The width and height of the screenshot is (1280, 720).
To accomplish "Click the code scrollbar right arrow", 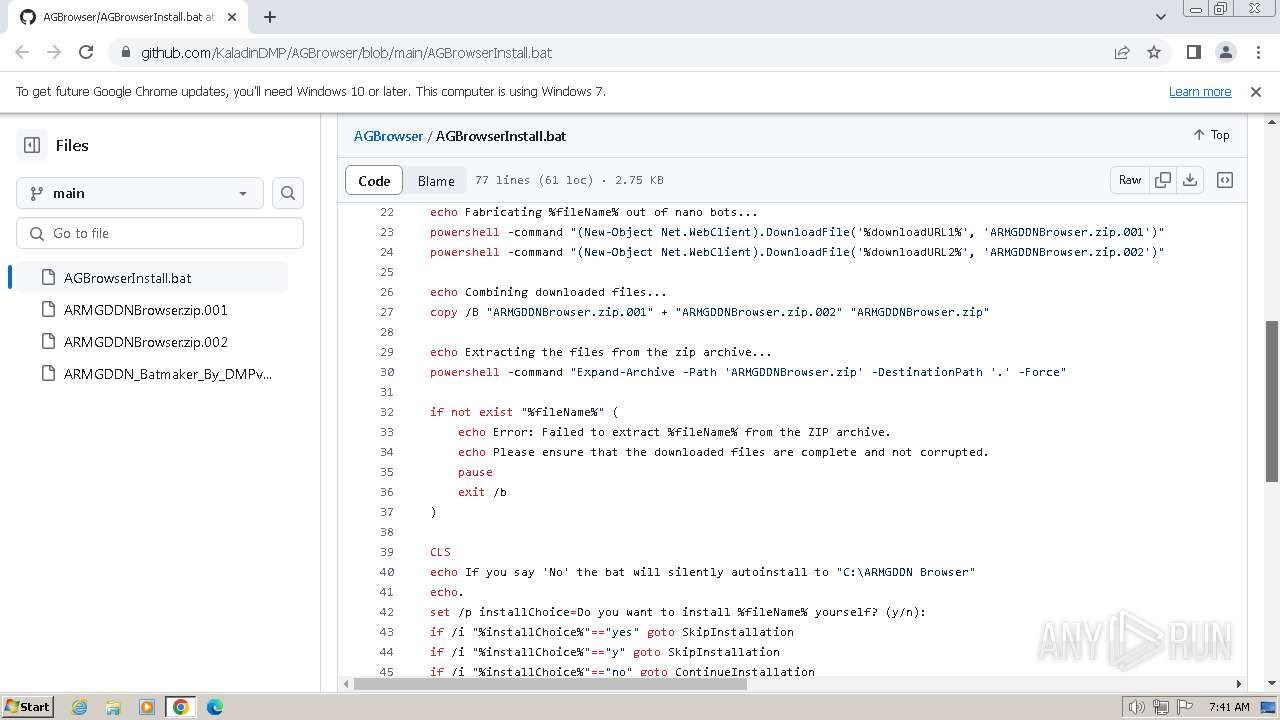I will [x=1239, y=684].
